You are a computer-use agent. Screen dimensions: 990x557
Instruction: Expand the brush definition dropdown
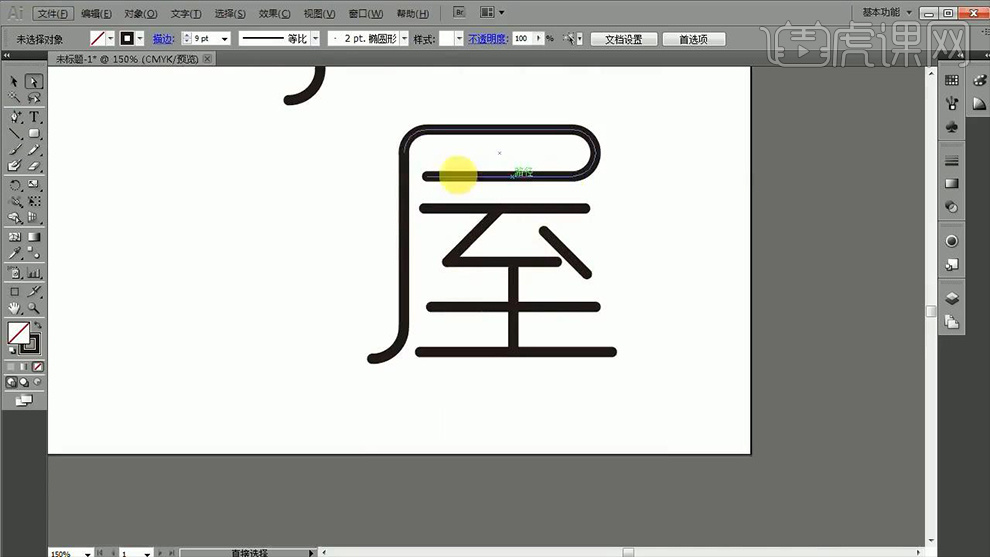(x=404, y=38)
